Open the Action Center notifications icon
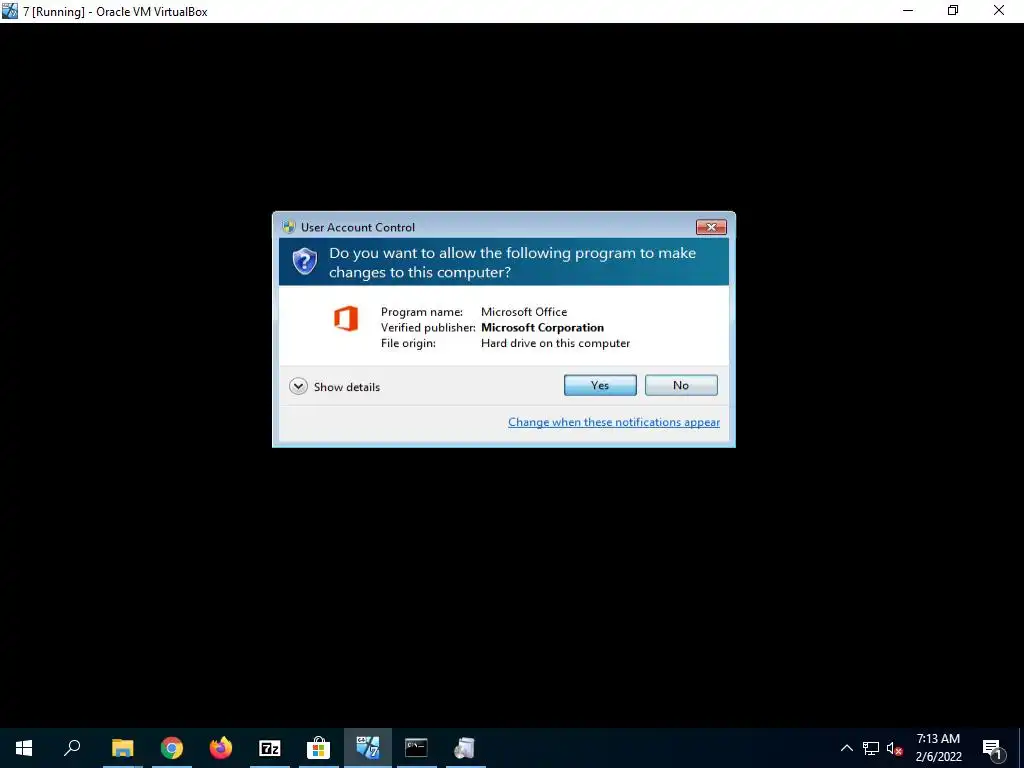Screen dimensions: 1024x768 click(x=993, y=748)
